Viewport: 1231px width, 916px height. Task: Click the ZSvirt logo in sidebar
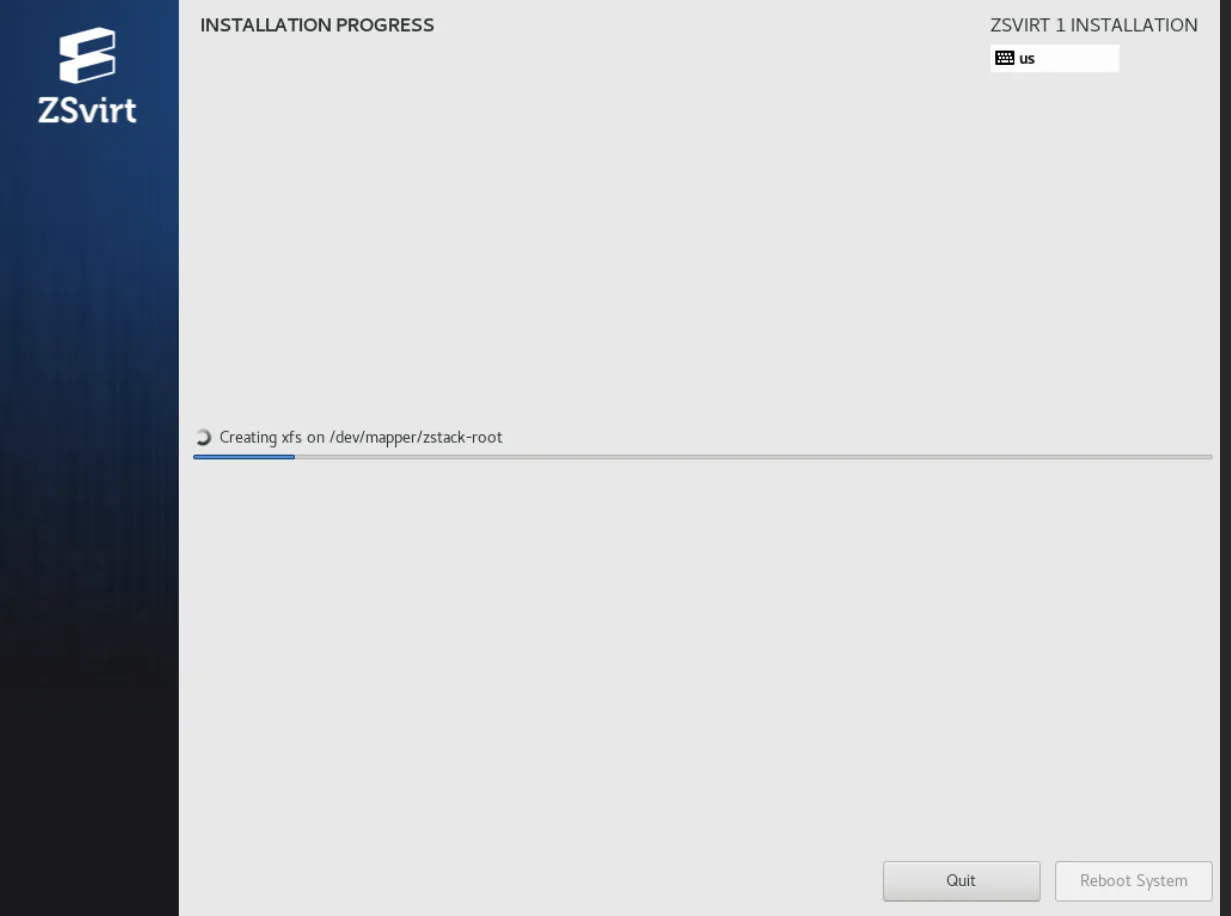[88, 76]
